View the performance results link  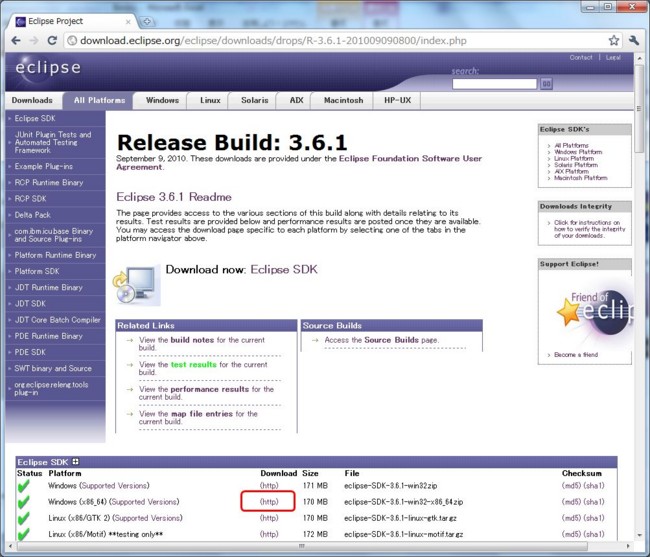[210, 389]
